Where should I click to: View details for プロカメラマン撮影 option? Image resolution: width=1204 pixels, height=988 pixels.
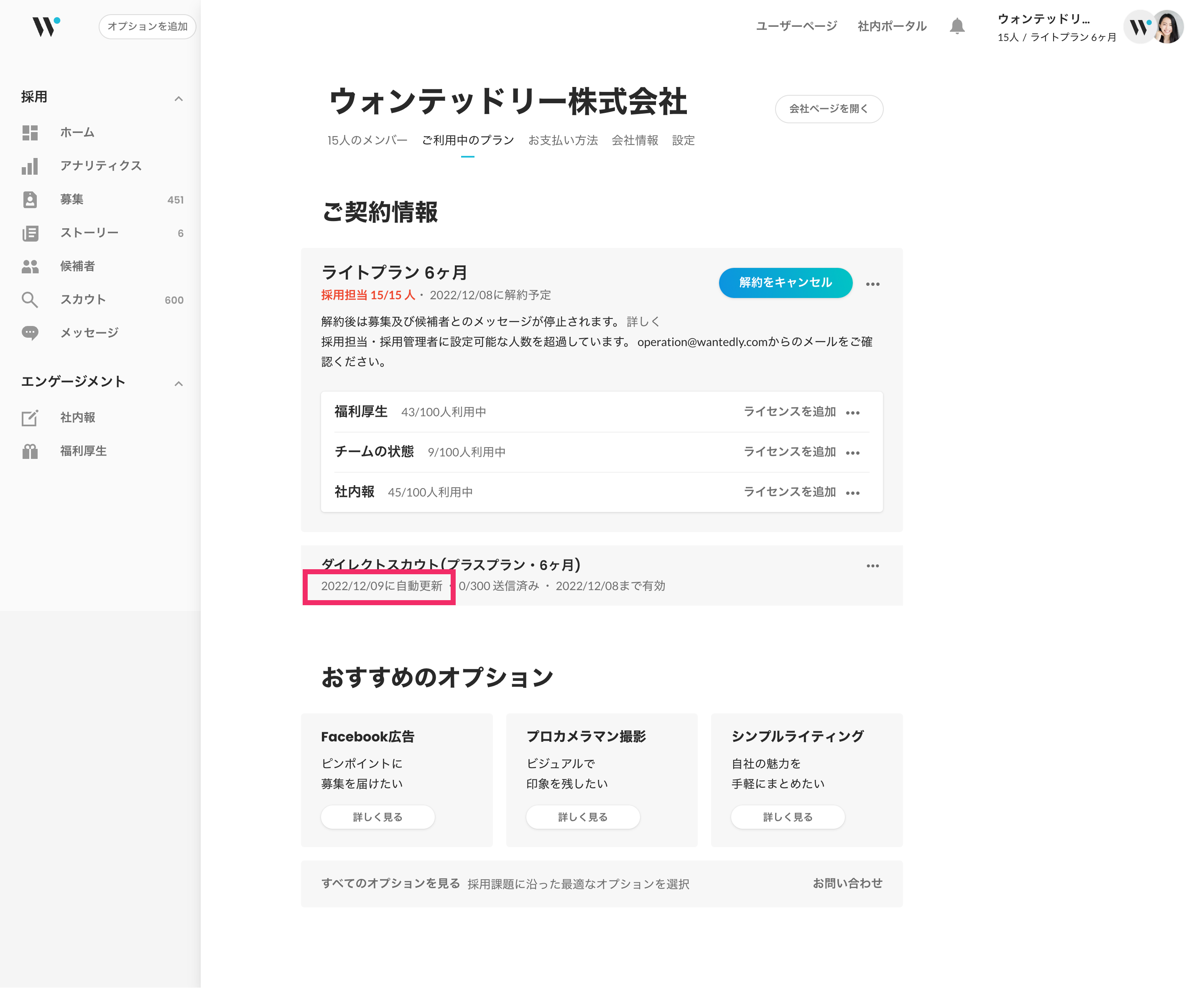(582, 817)
